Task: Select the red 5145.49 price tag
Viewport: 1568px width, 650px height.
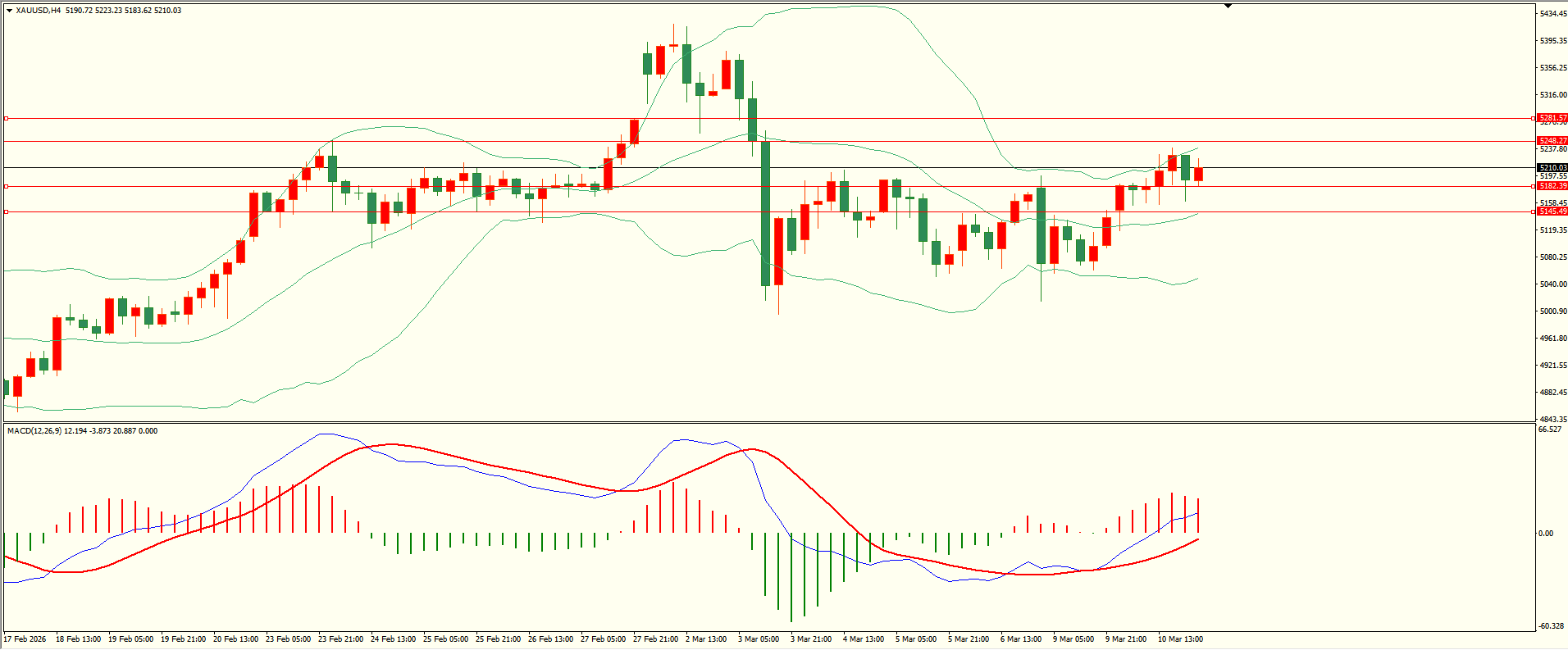Action: pyautogui.click(x=1552, y=211)
